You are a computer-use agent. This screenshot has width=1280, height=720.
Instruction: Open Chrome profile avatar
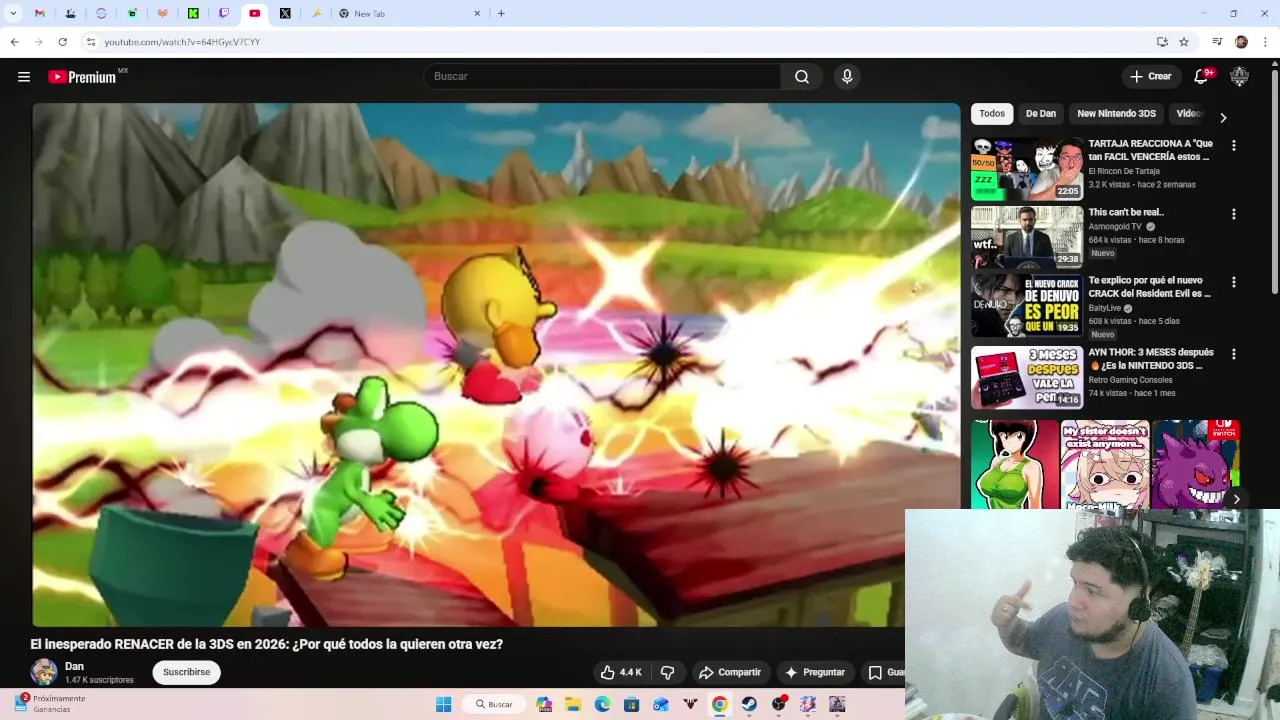click(1241, 42)
